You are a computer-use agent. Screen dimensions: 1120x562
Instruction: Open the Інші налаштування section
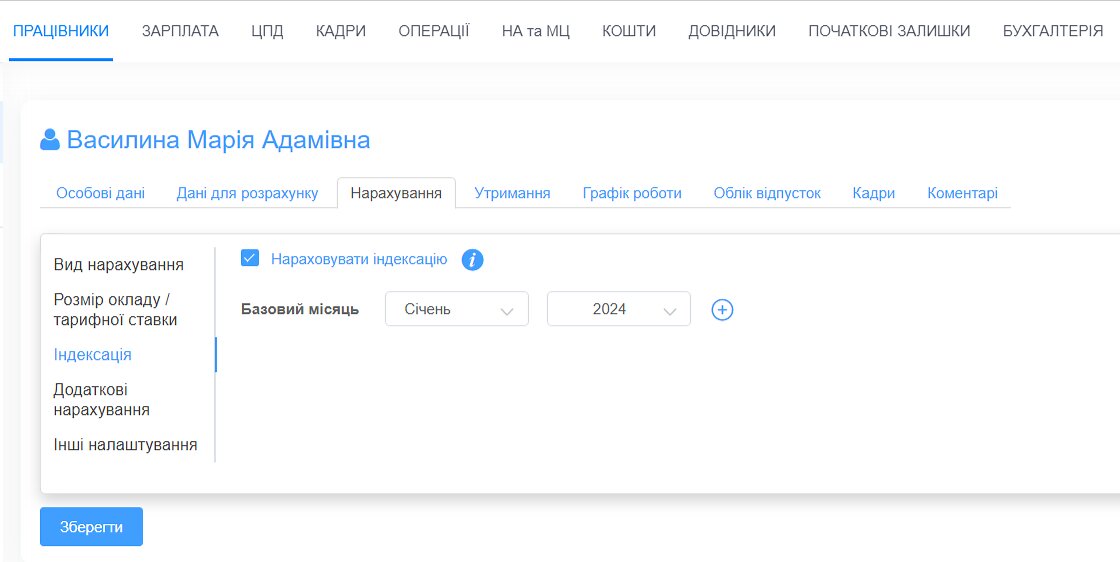[x=125, y=444]
